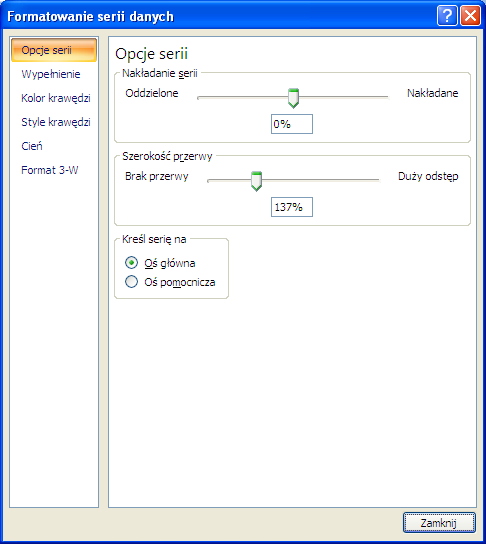486x544 pixels.
Task: Click the Help question mark icon
Action: point(447,16)
